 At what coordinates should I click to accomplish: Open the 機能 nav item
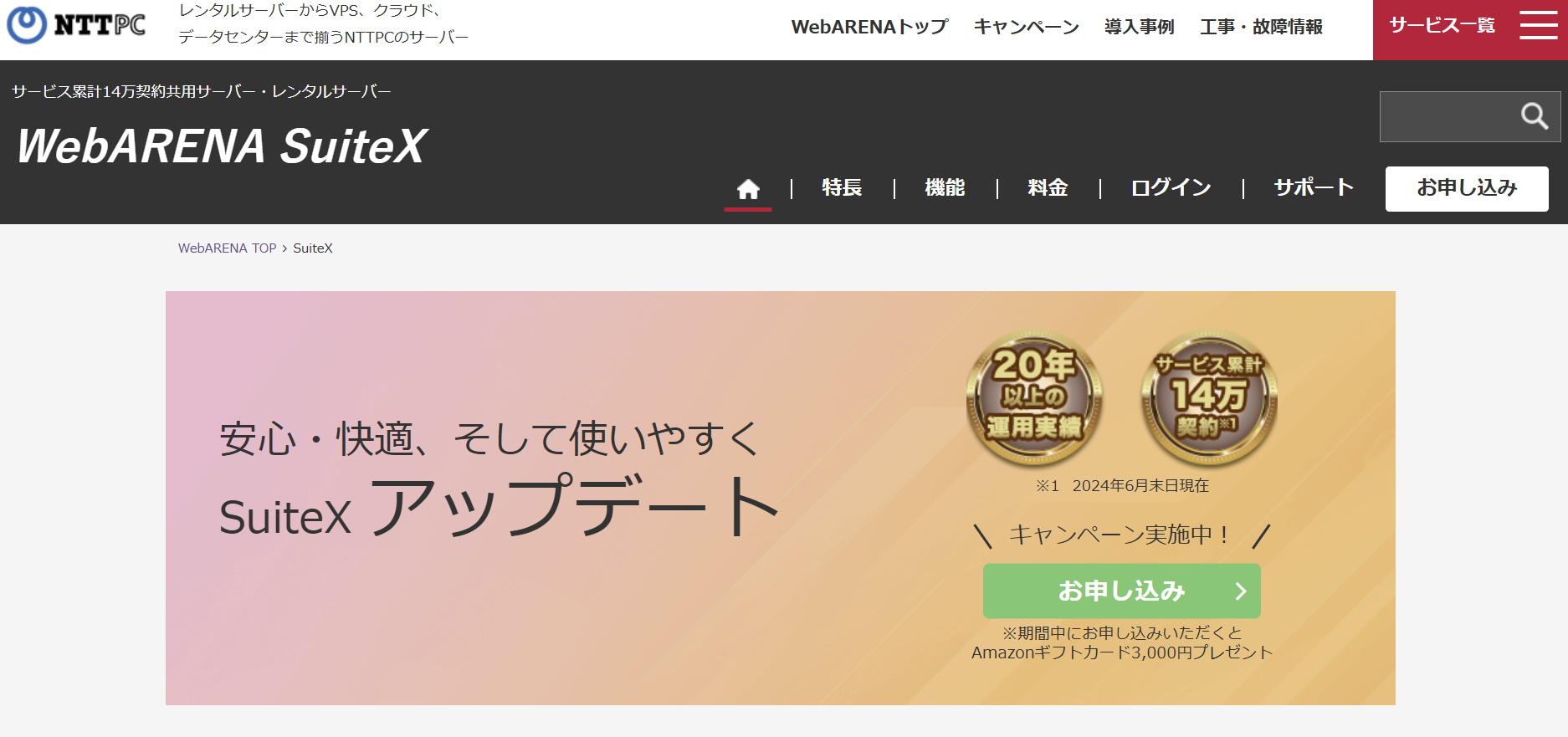tap(945, 188)
